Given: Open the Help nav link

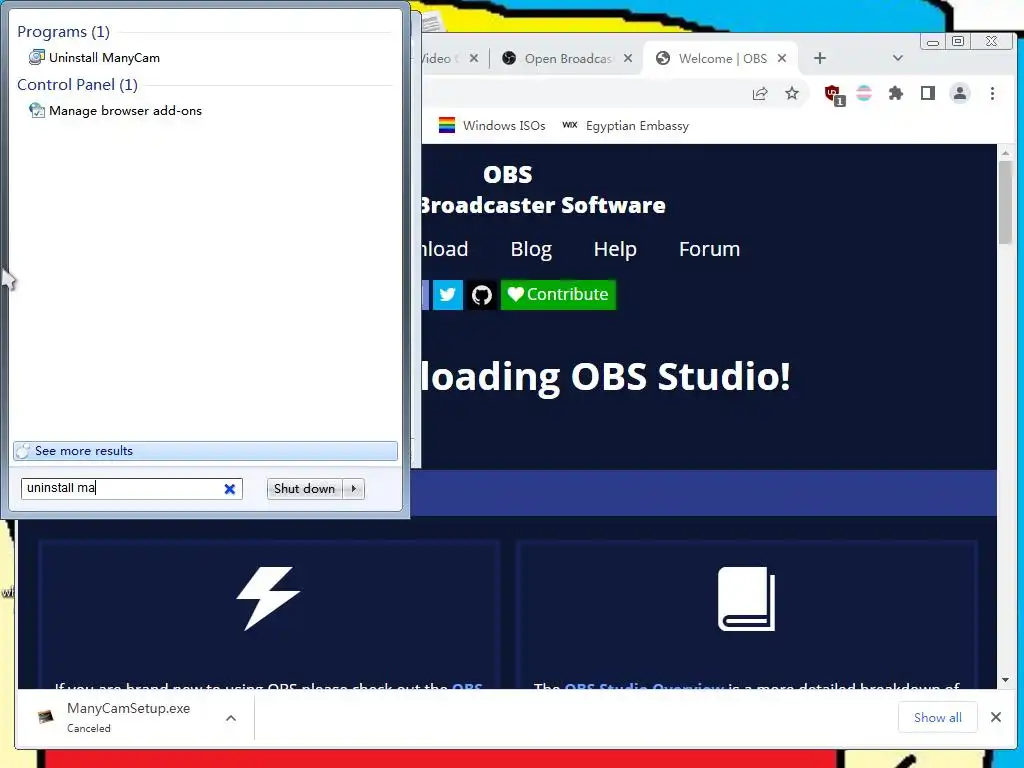Looking at the screenshot, I should coord(615,249).
